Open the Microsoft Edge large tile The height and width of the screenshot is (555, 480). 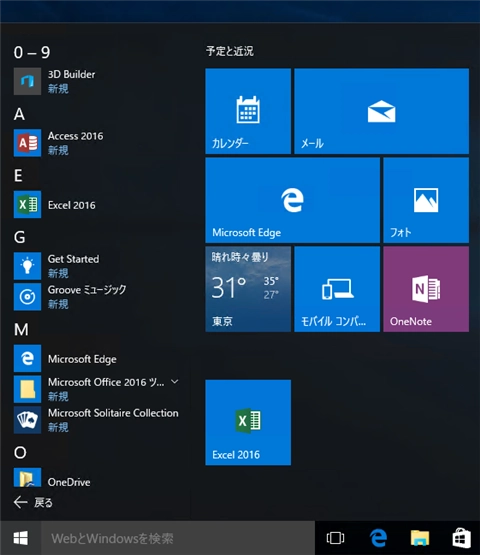(292, 200)
